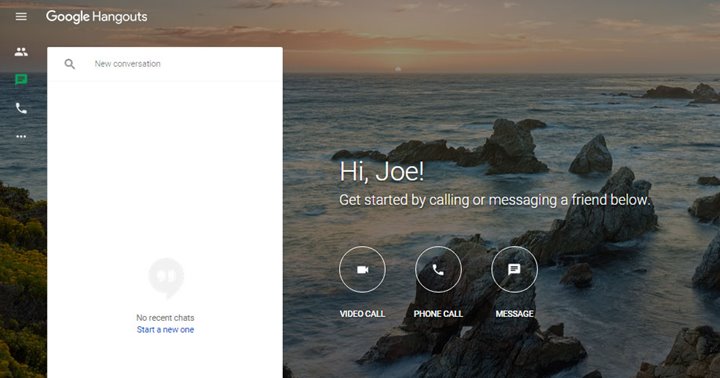Click the "Hi, Joe!" greeting
Screen dimensions: 720x378
[382, 172]
